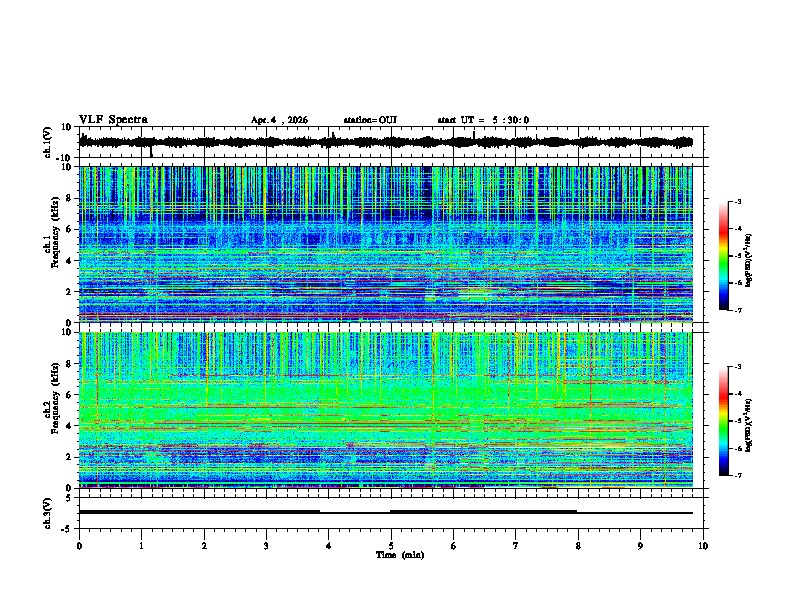
Task: Select the "Apr. 4 , 2026" date text
Action: point(279,120)
